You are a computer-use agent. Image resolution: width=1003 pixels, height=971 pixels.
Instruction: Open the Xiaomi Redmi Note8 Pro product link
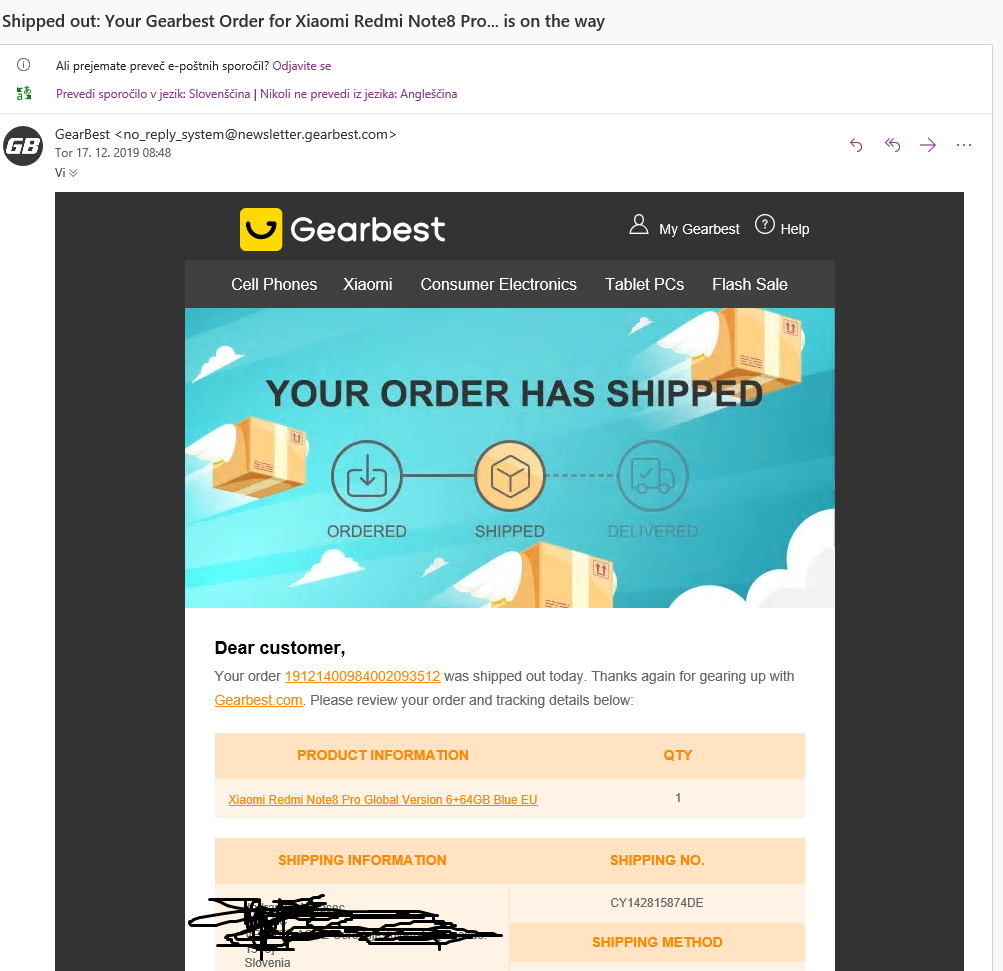point(383,800)
